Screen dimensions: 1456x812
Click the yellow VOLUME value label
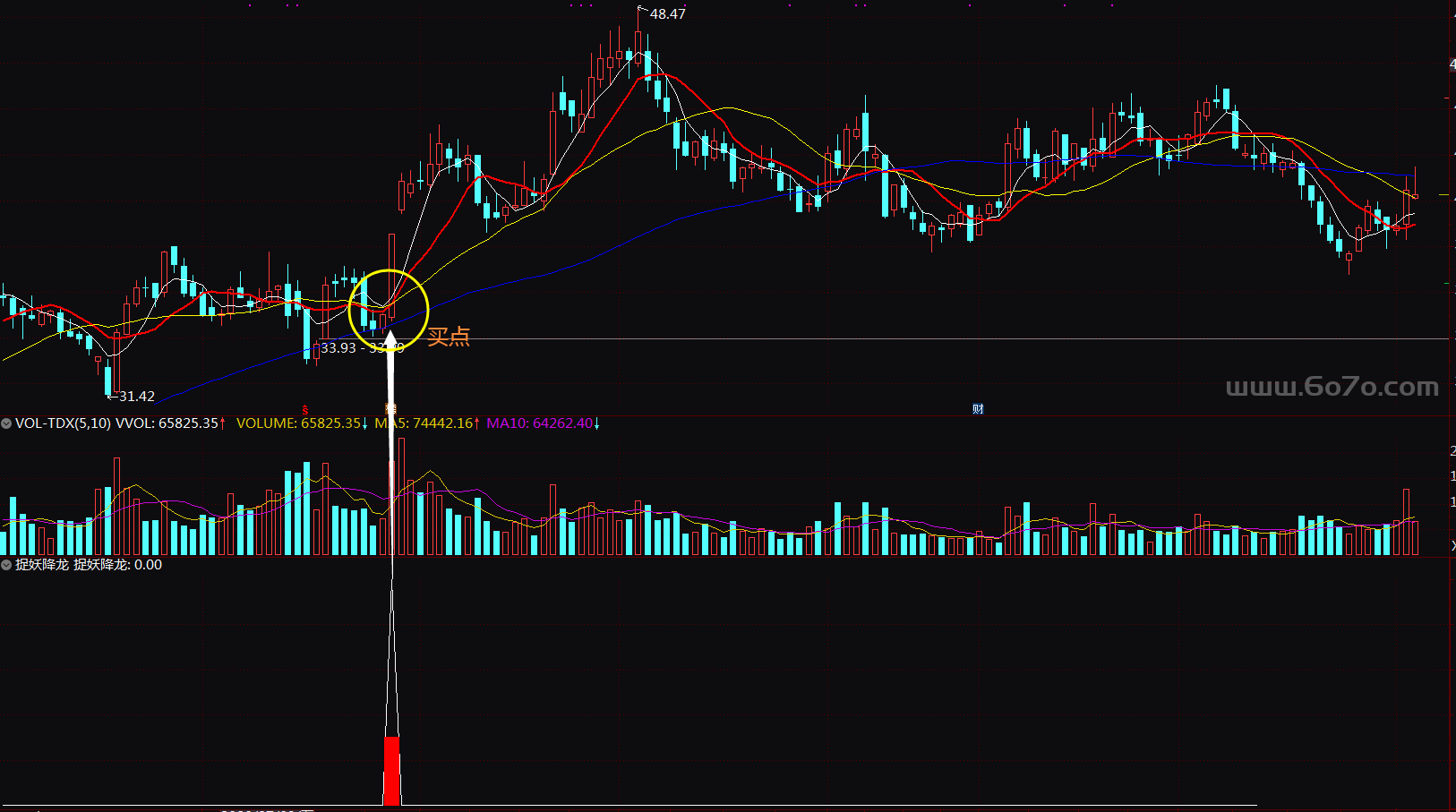(x=301, y=423)
